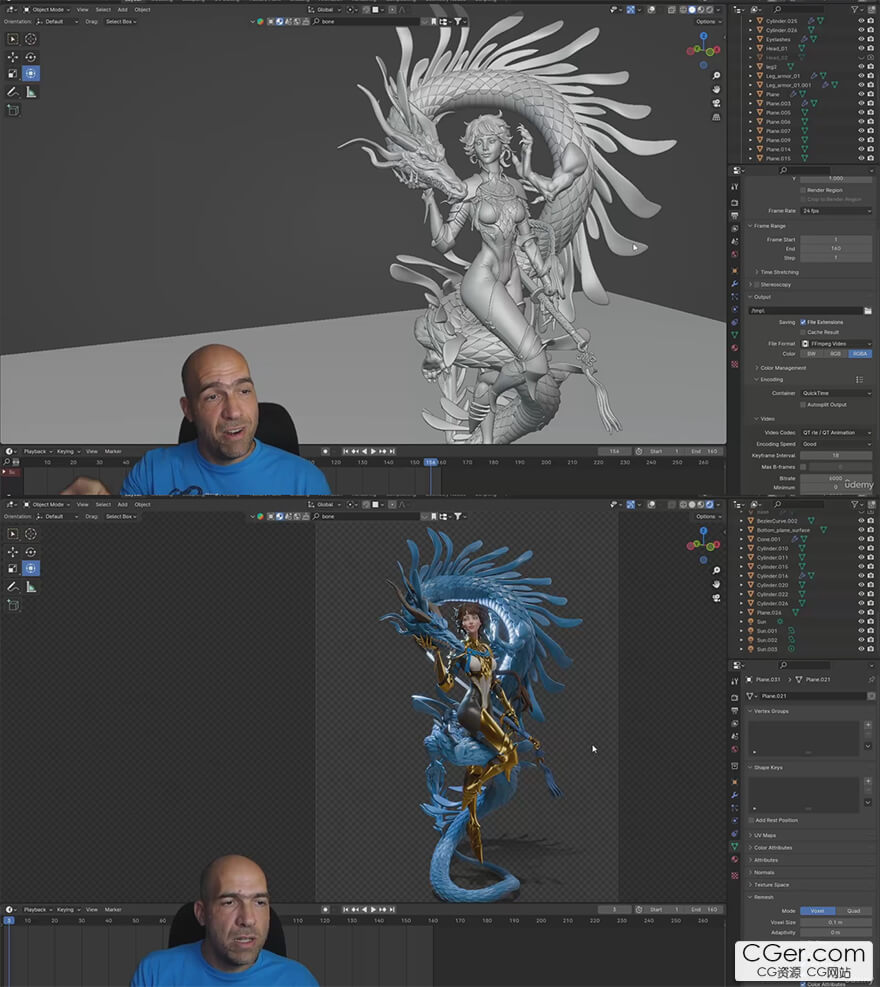Select the Move tool in the top viewport

point(13,57)
